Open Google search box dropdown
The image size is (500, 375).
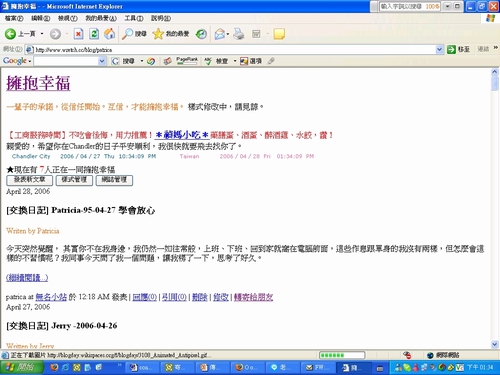coord(102,61)
